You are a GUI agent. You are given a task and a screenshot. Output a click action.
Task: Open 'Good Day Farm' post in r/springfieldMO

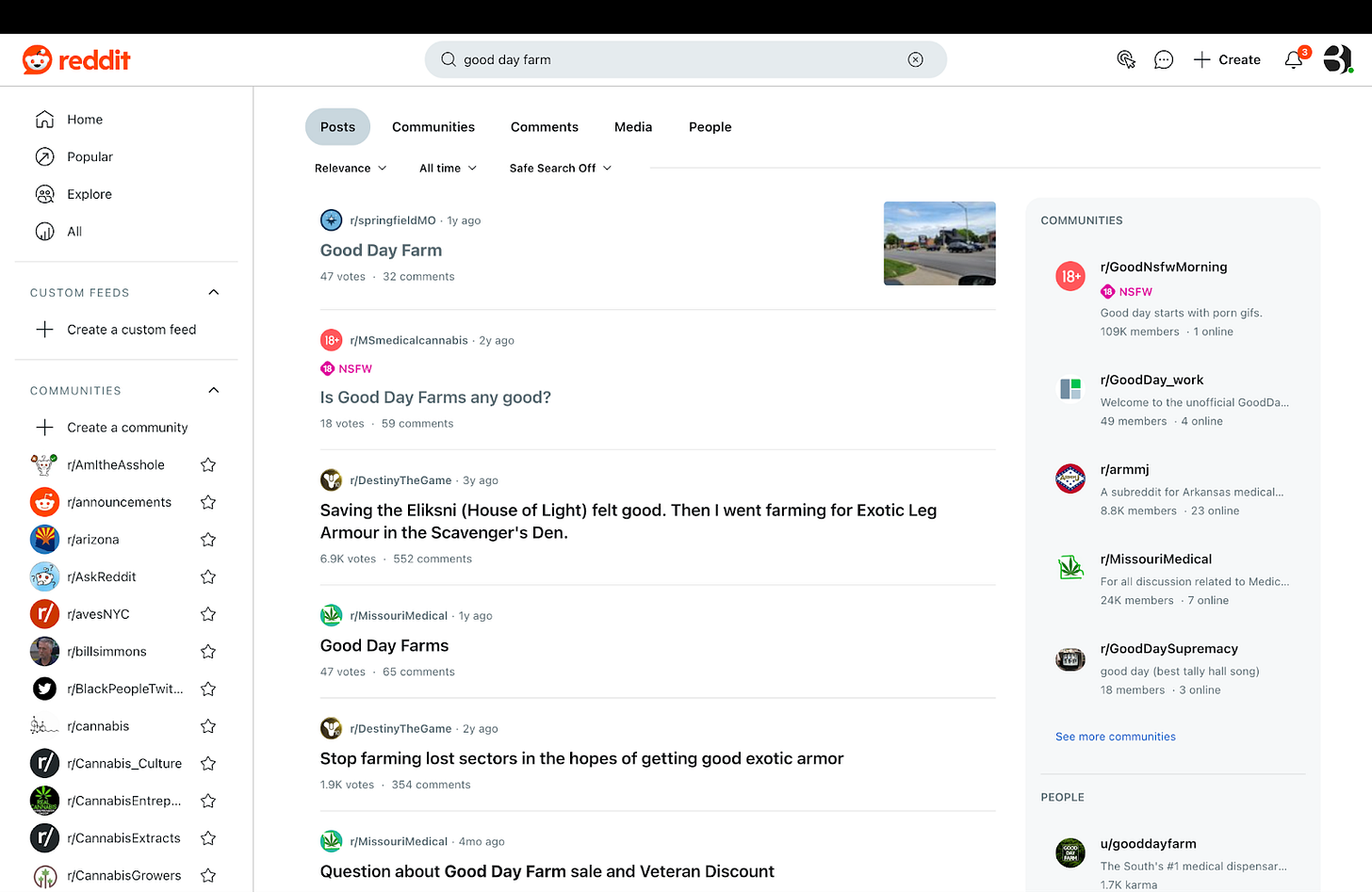point(381,251)
